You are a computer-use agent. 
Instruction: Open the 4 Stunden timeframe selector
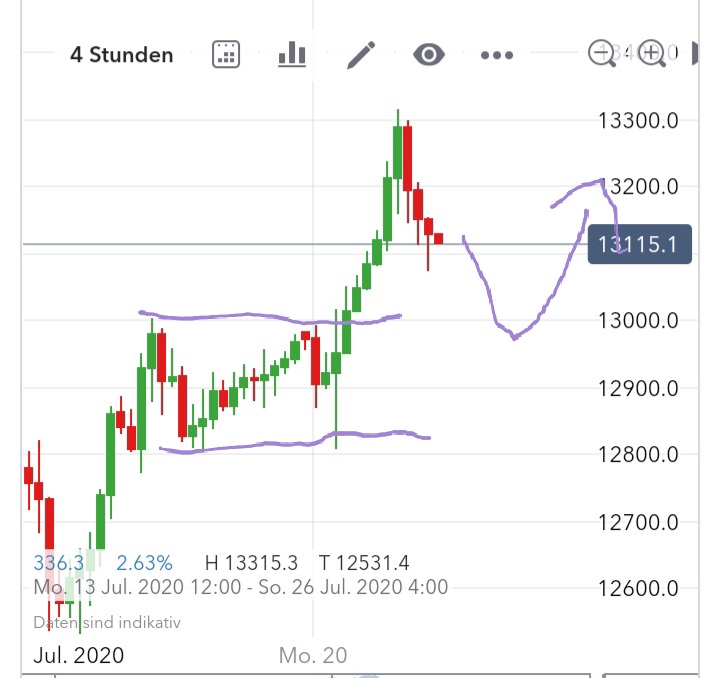[121, 55]
